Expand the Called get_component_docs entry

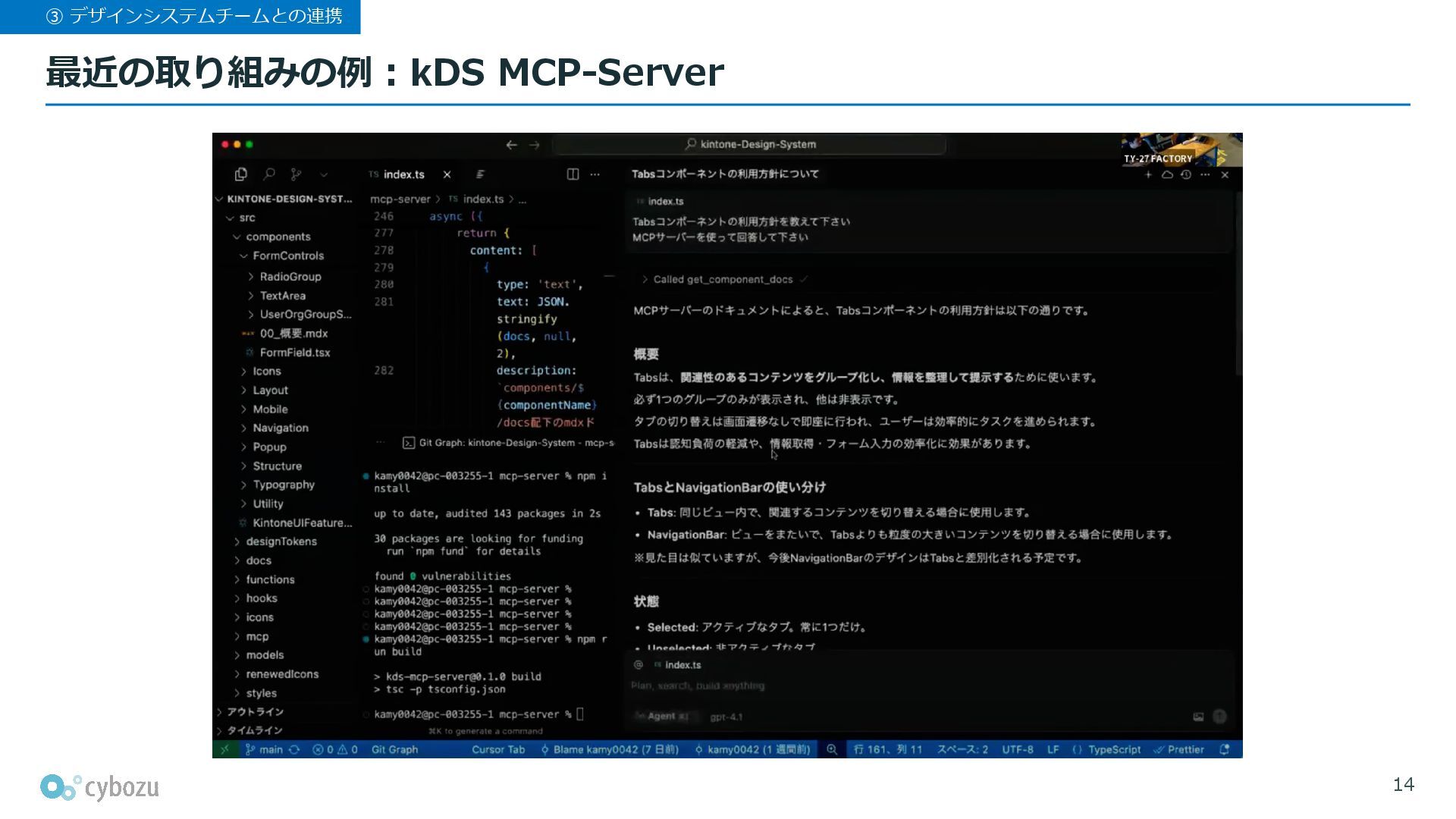coord(723,280)
